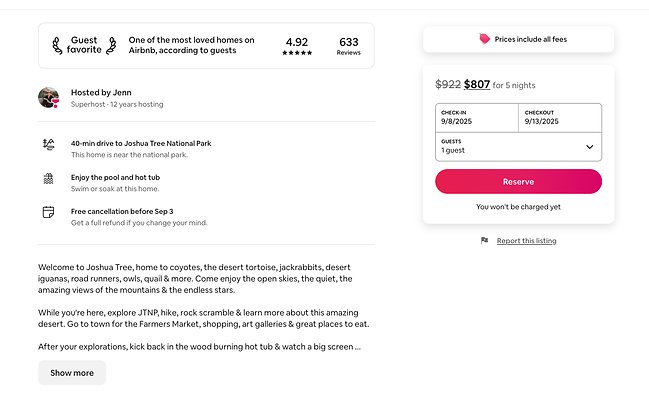Screen dimensions: 649x400
Task: Click the pool and hot tub icon
Action: tap(48, 179)
